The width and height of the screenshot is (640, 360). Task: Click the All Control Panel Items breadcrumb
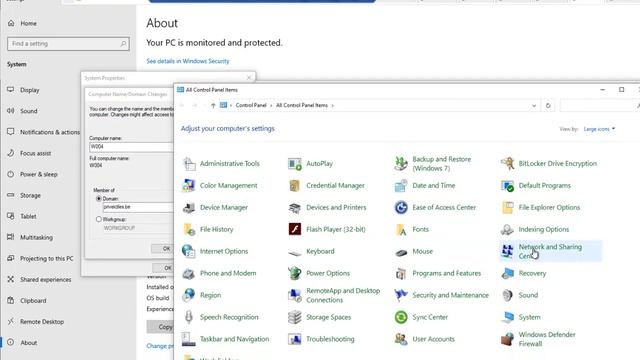302,105
